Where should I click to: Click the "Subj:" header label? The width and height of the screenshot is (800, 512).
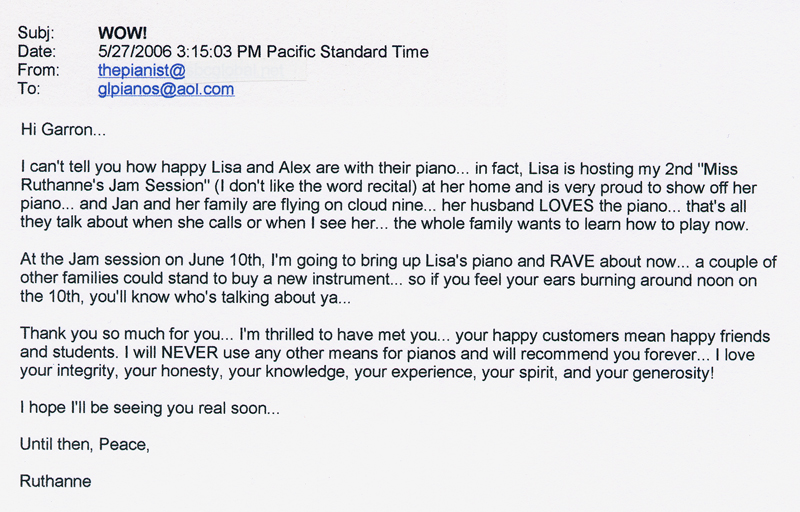pyautogui.click(x=37, y=31)
